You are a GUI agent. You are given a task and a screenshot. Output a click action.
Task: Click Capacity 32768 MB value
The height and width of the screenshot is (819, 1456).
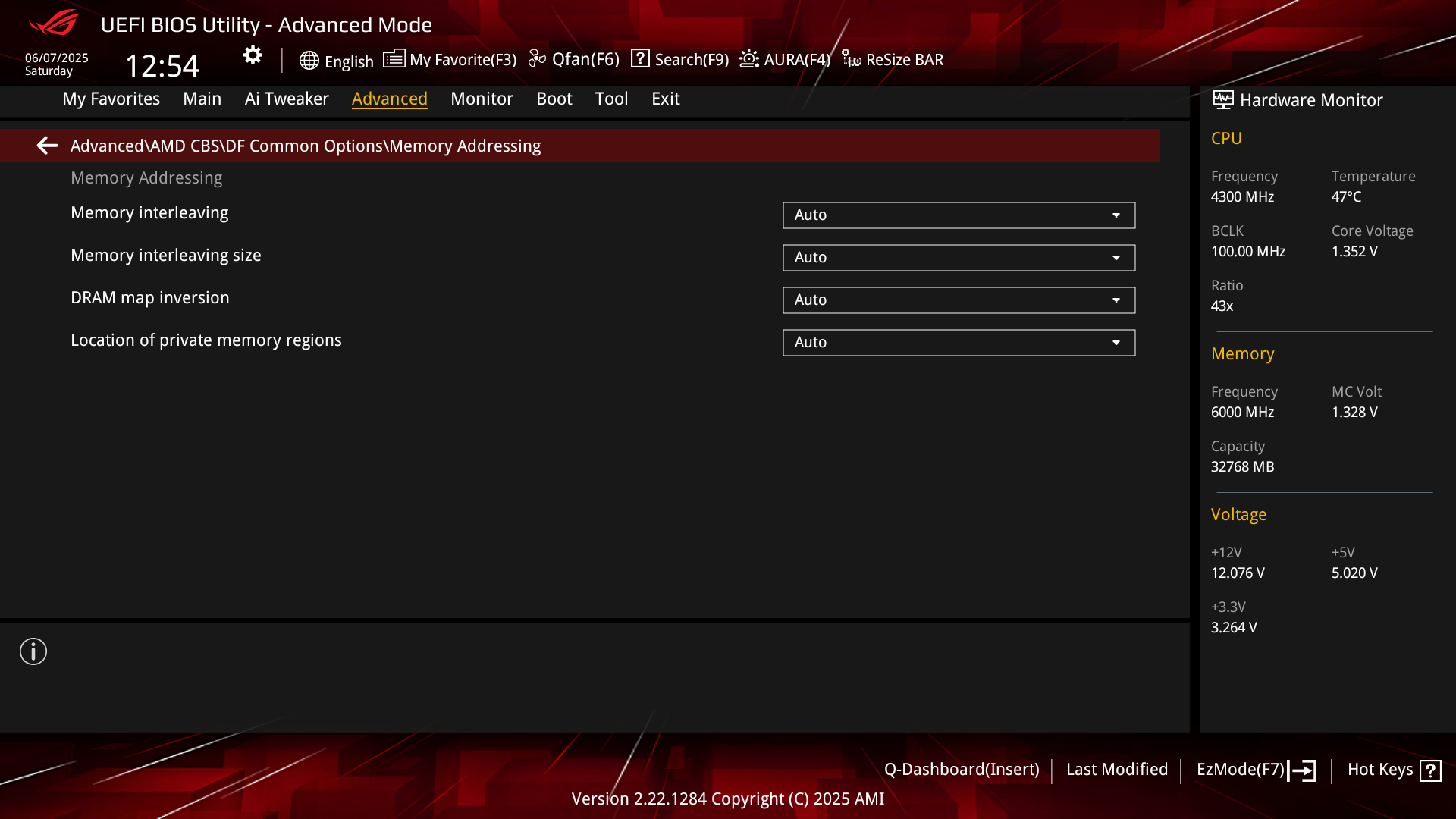pyautogui.click(x=1242, y=466)
